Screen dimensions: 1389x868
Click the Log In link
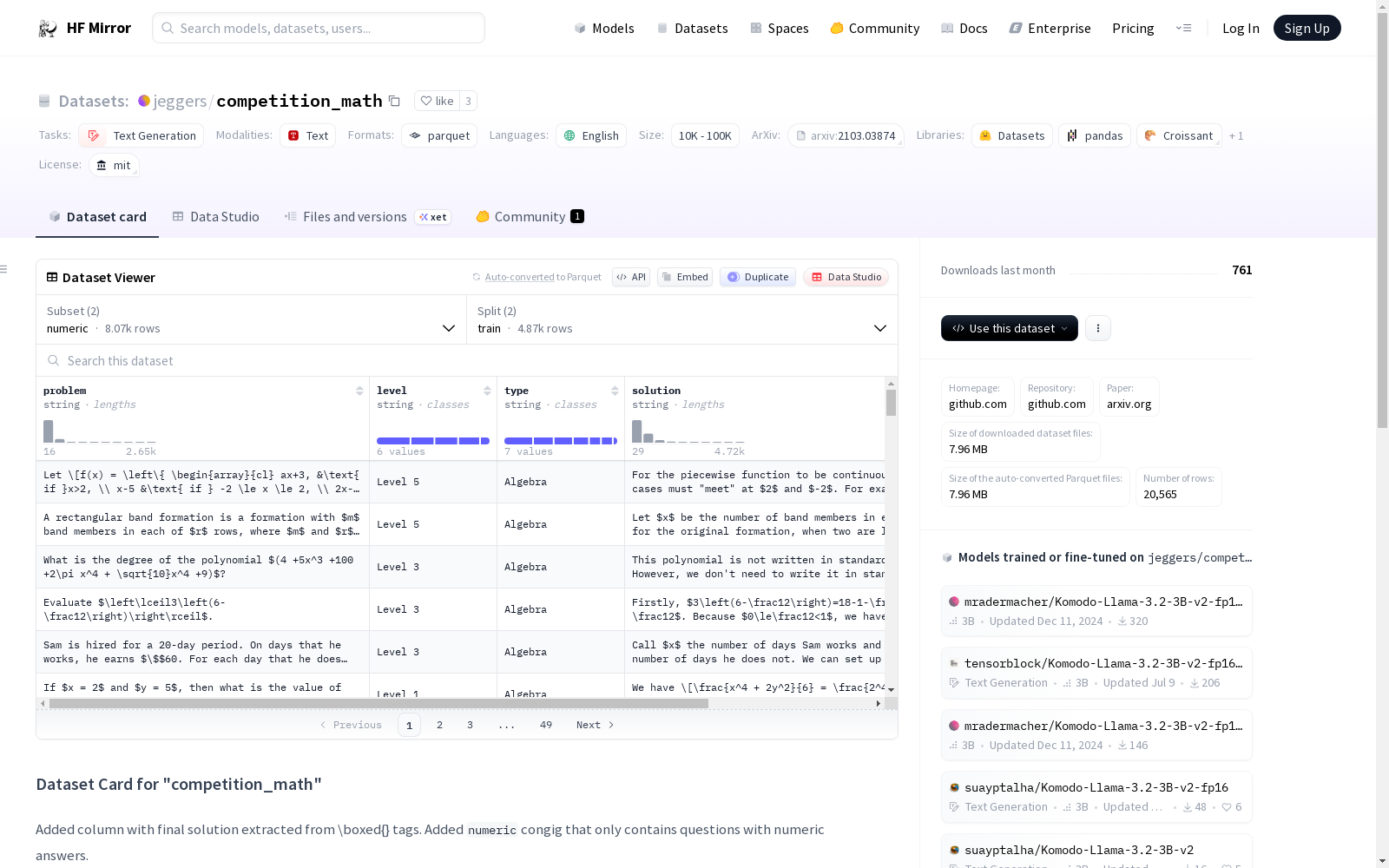click(1241, 29)
